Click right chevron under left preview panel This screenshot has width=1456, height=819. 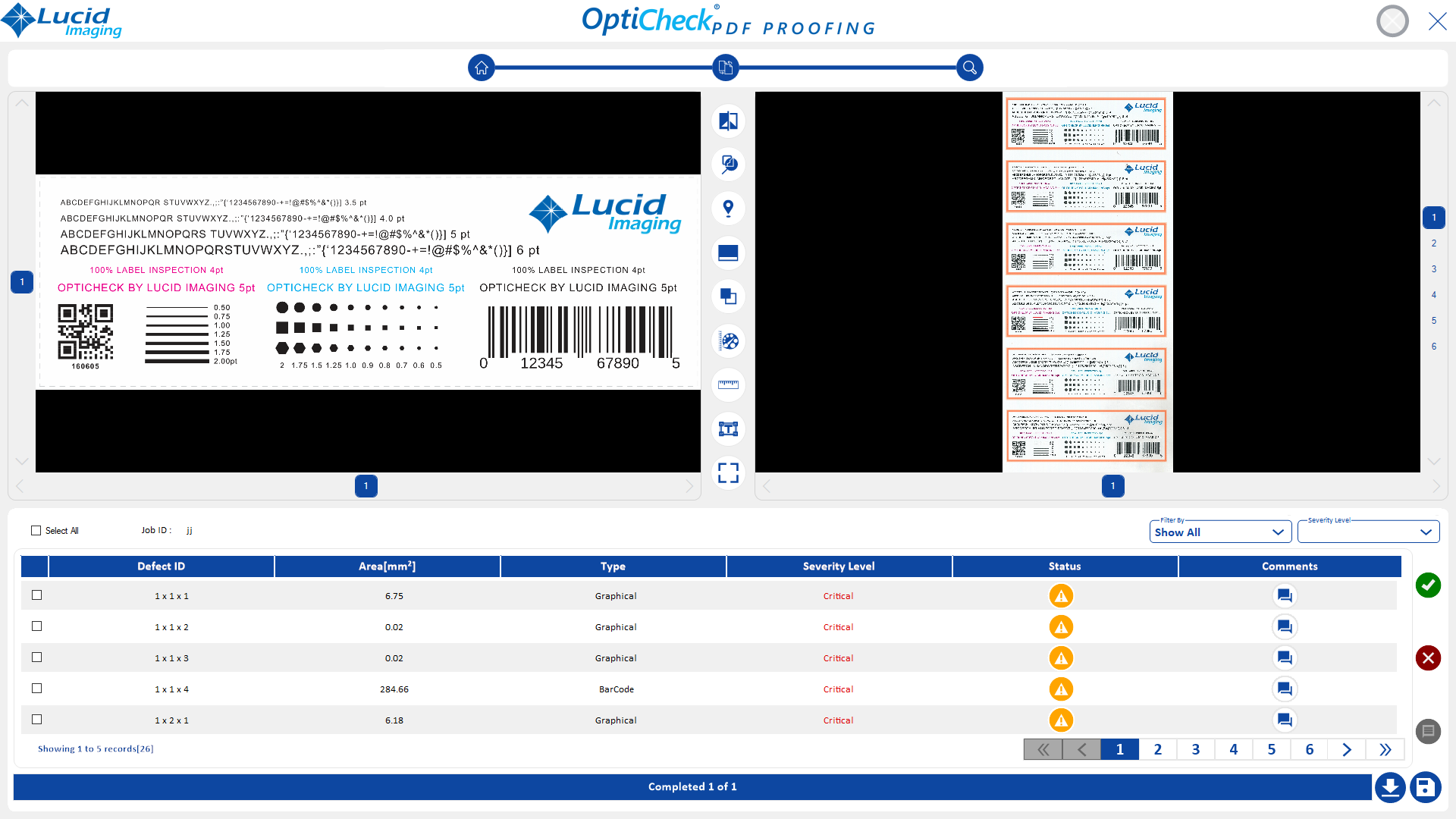pos(689,486)
